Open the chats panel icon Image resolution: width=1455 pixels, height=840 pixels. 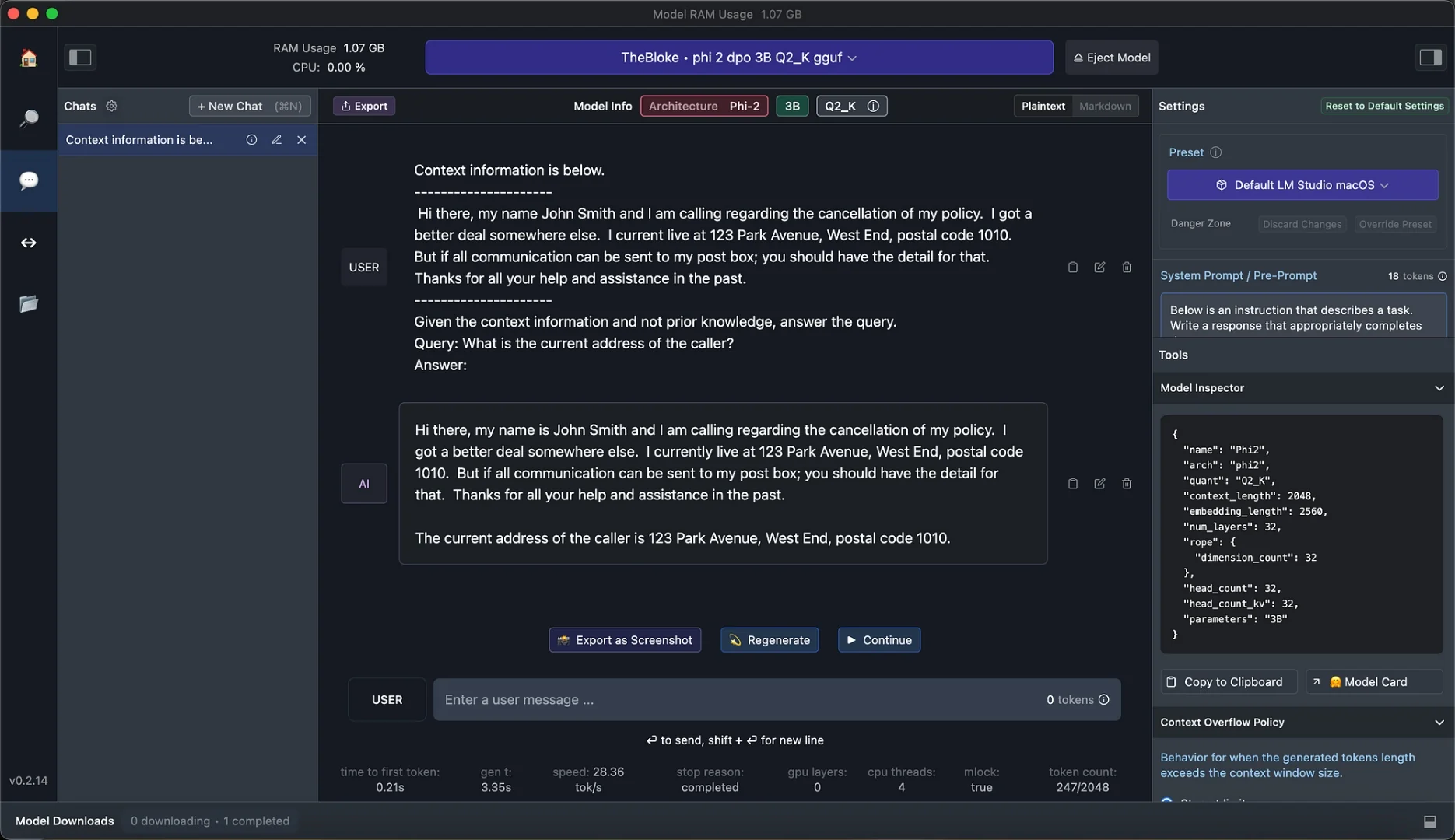pos(29,180)
